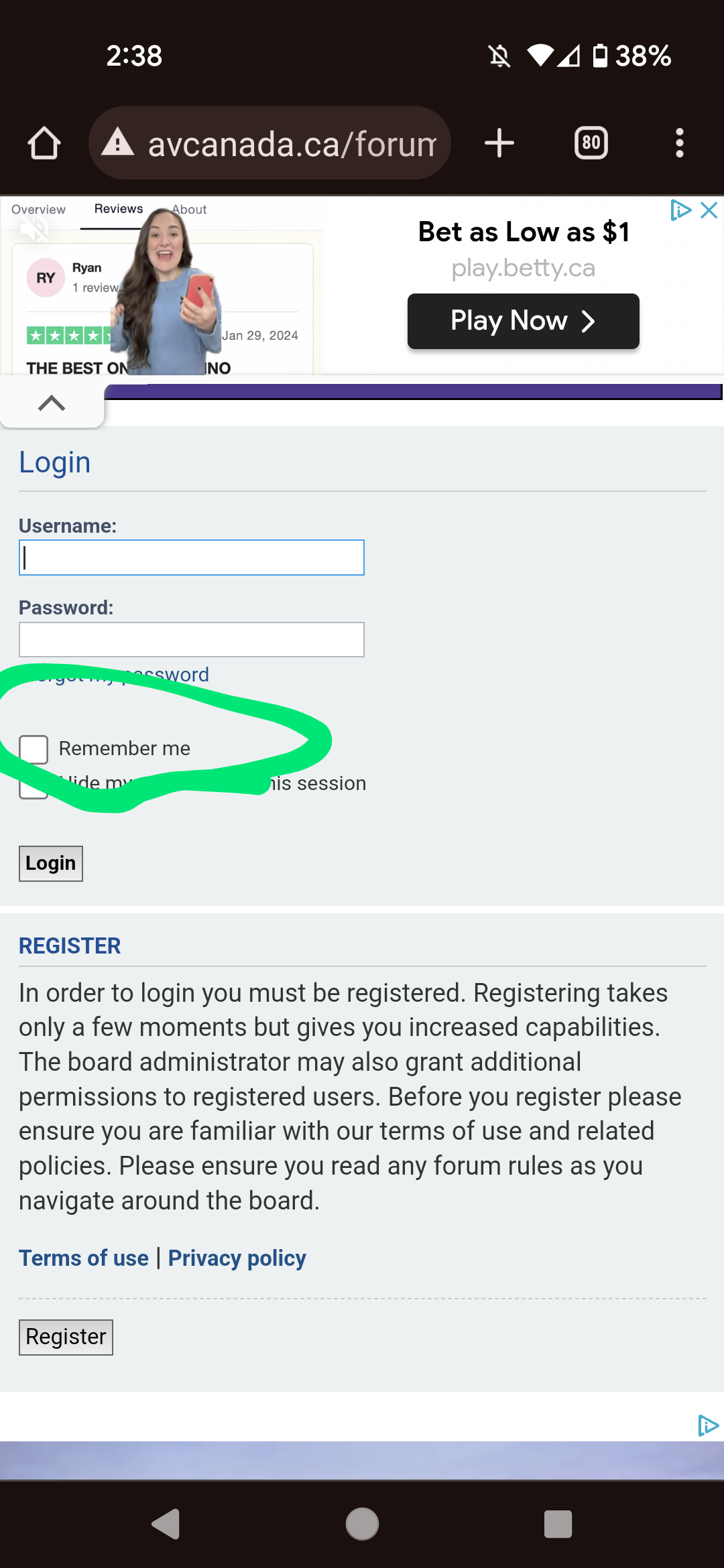
Task: Tap the Password input field
Action: pos(192,640)
